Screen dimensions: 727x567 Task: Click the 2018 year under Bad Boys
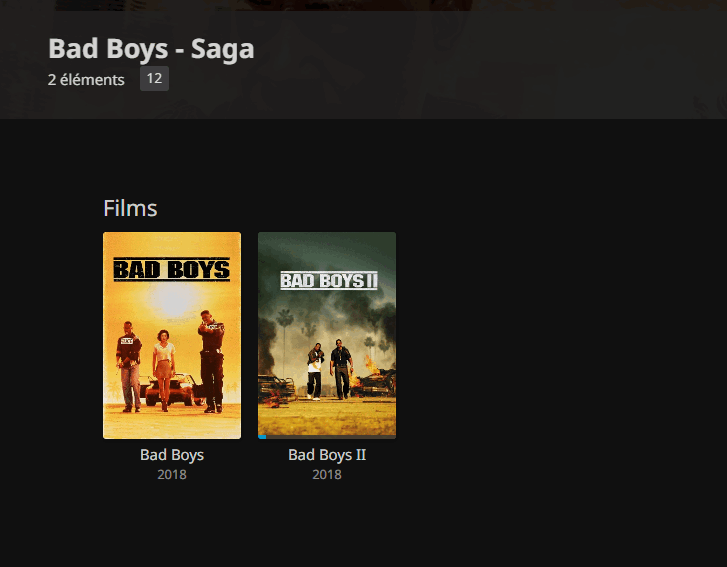tap(172, 474)
